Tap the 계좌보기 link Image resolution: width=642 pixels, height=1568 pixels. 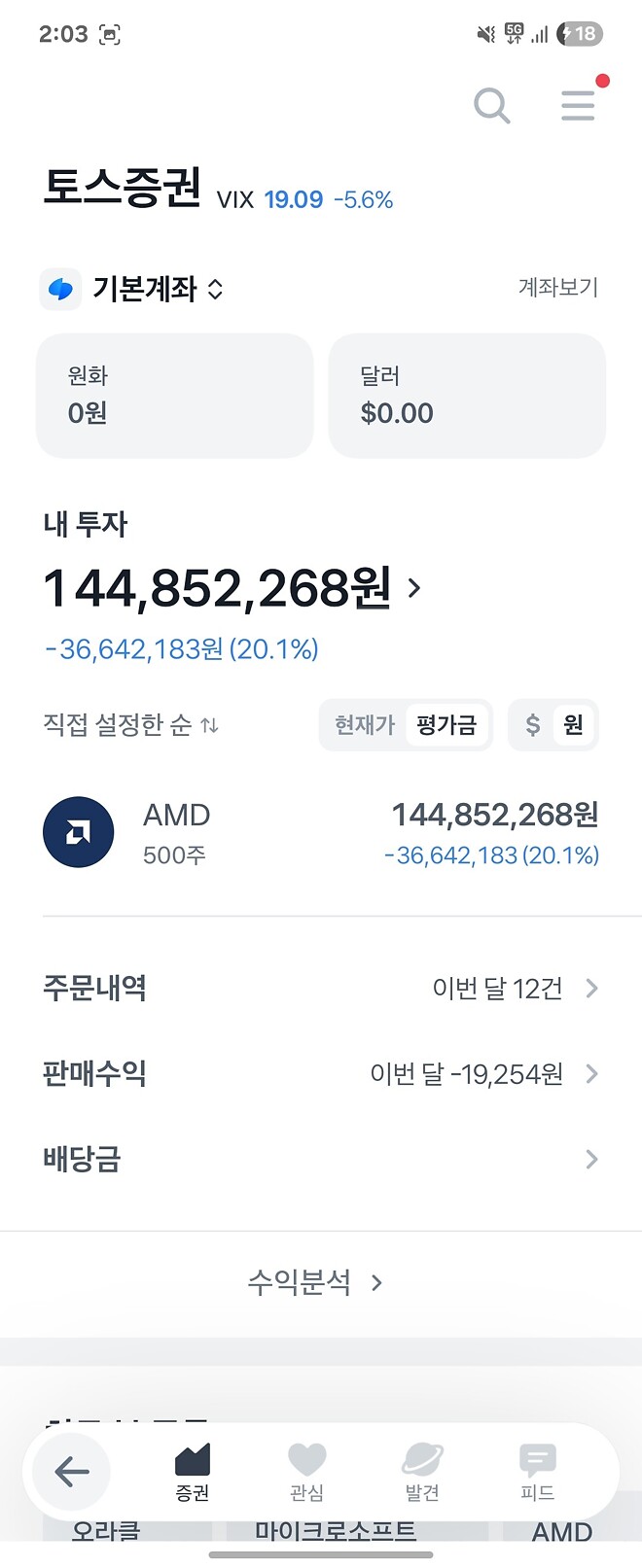(557, 288)
